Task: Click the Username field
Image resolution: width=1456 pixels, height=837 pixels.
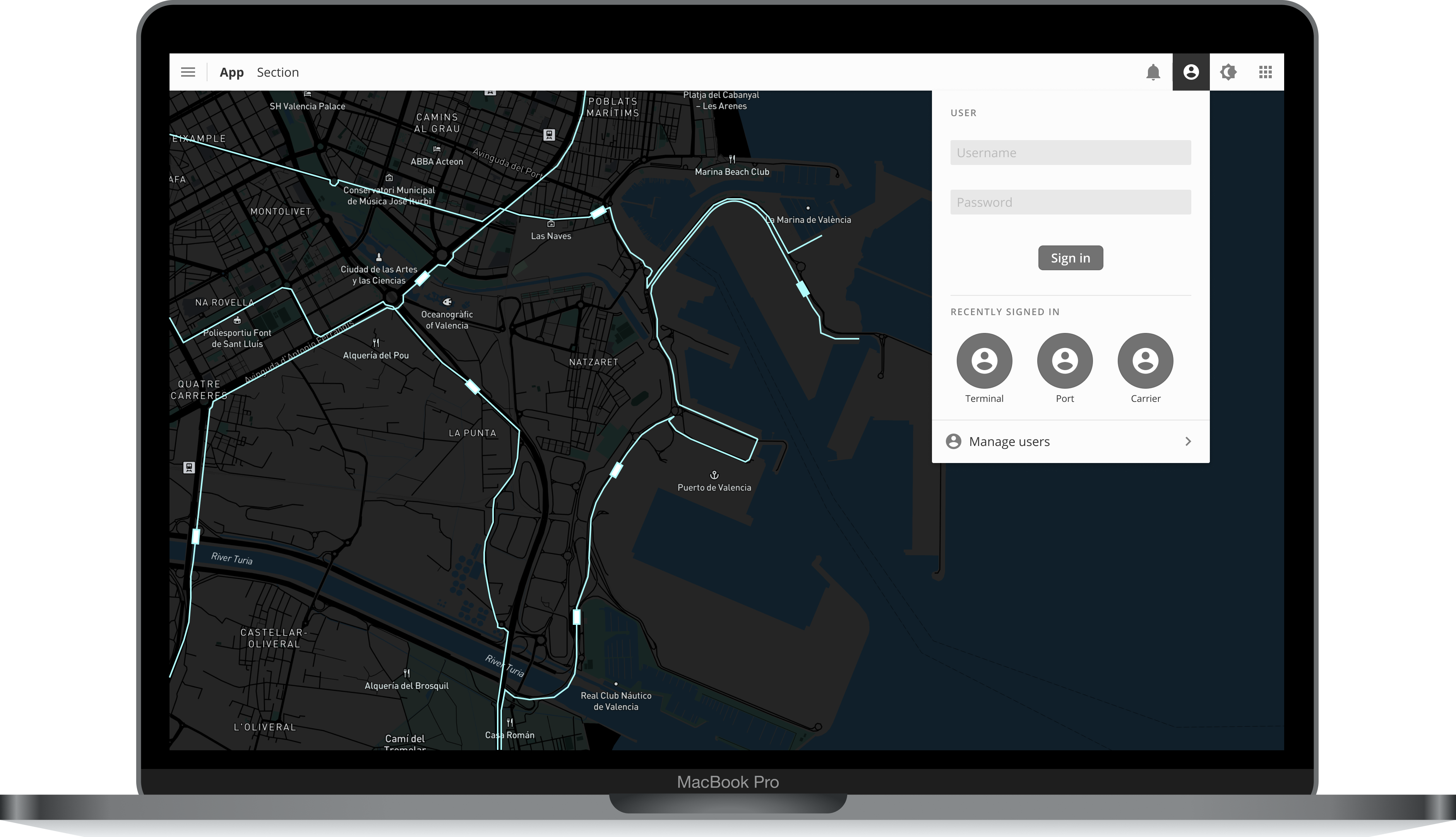Action: coord(1070,152)
